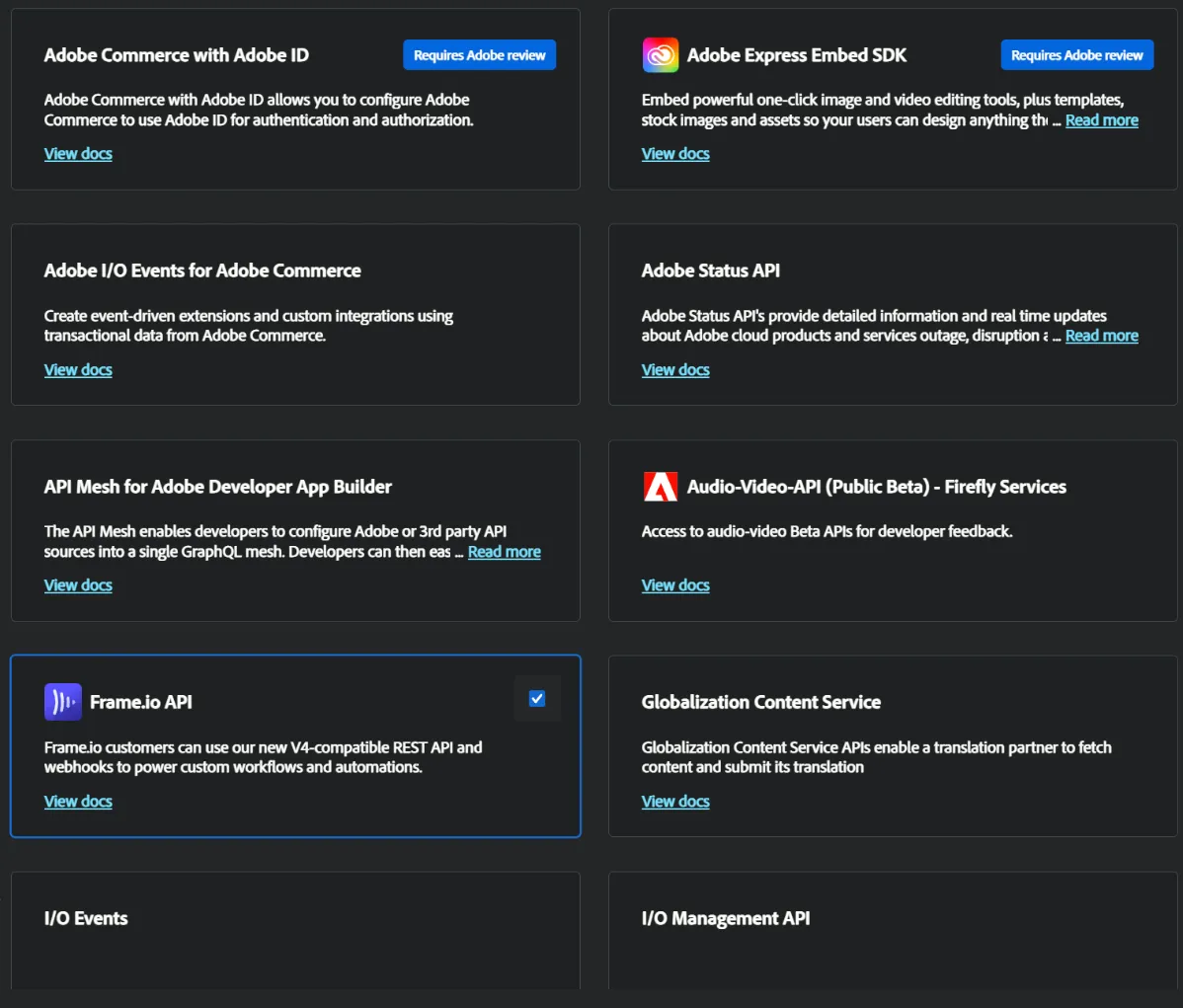Open View docs for Adobe I/O Events for Adobe Commerce
Viewport: 1183px width, 1008px height.
point(78,369)
